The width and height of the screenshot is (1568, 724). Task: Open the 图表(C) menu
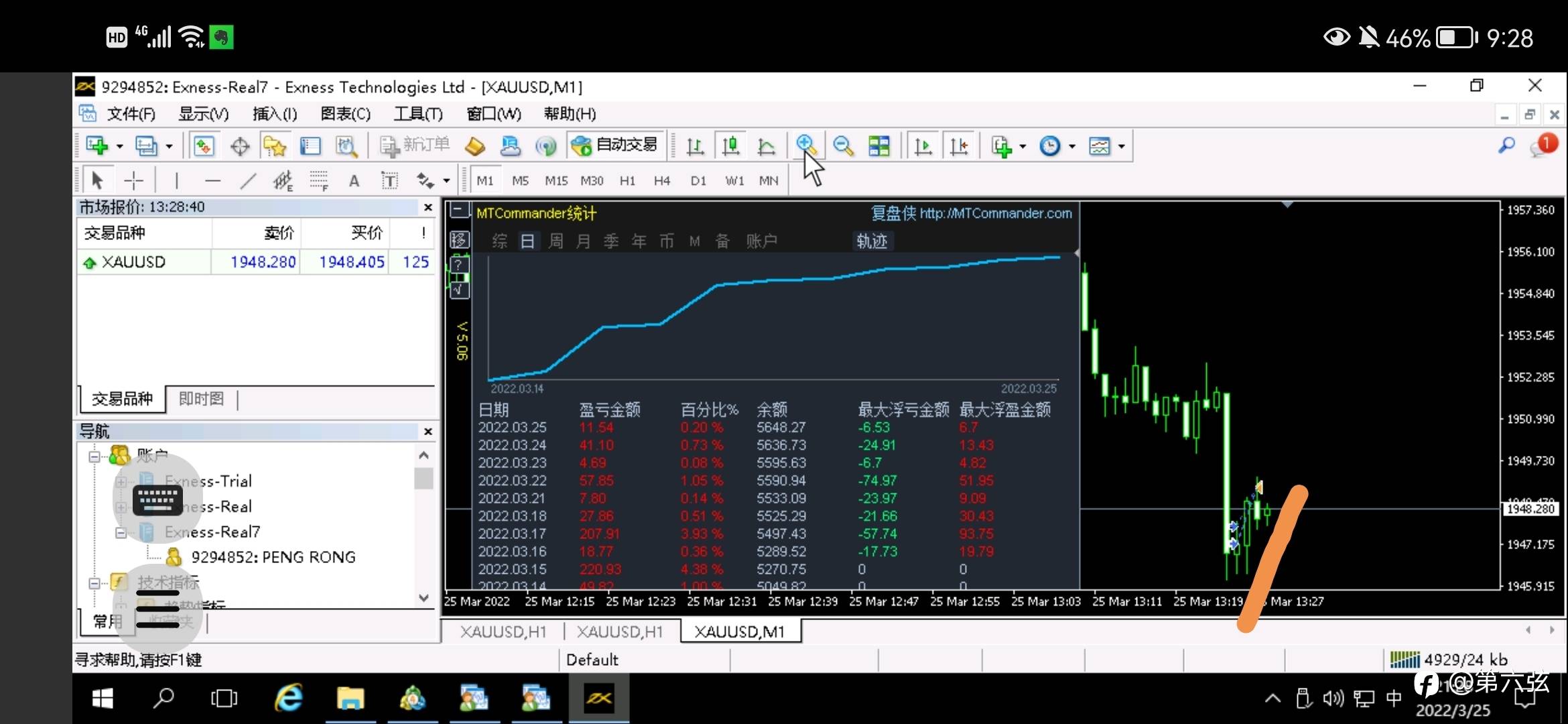point(345,114)
